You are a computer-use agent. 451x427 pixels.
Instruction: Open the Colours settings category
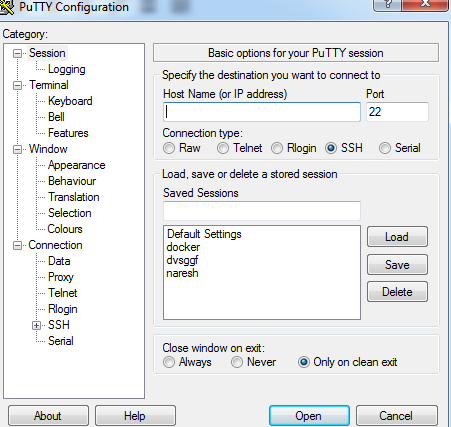[x=65, y=229]
